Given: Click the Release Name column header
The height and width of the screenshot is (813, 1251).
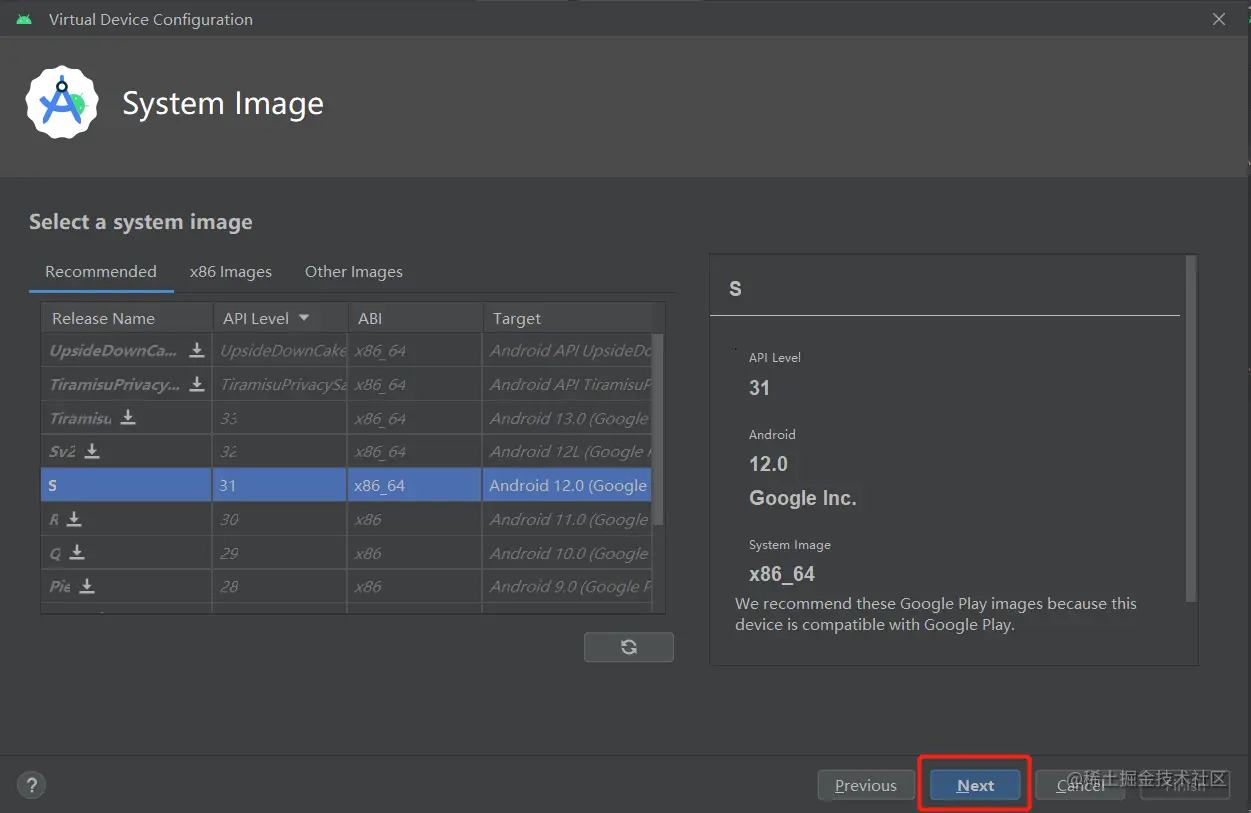Looking at the screenshot, I should click(x=104, y=318).
